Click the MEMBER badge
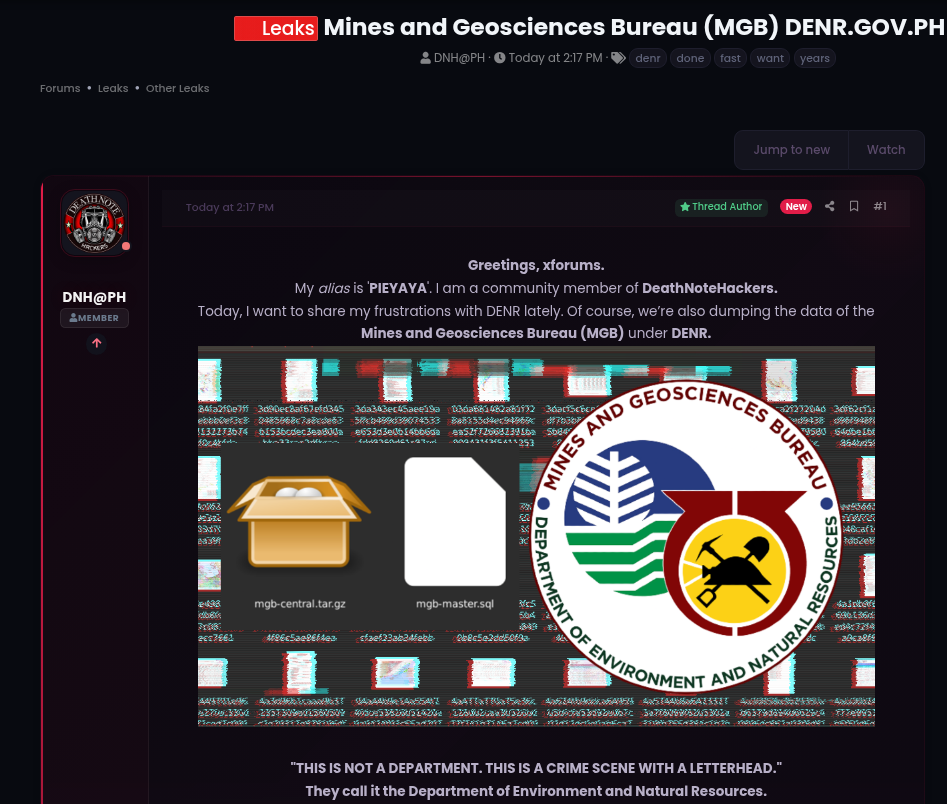Image resolution: width=947 pixels, height=804 pixels. click(x=94, y=318)
